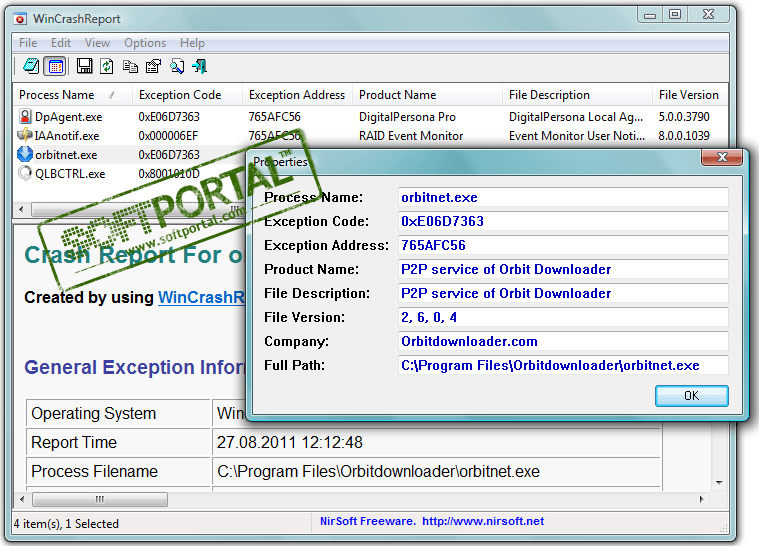Image resolution: width=759 pixels, height=546 pixels.
Task: Click the QLBCTRL.exe process icon
Action: click(25, 173)
